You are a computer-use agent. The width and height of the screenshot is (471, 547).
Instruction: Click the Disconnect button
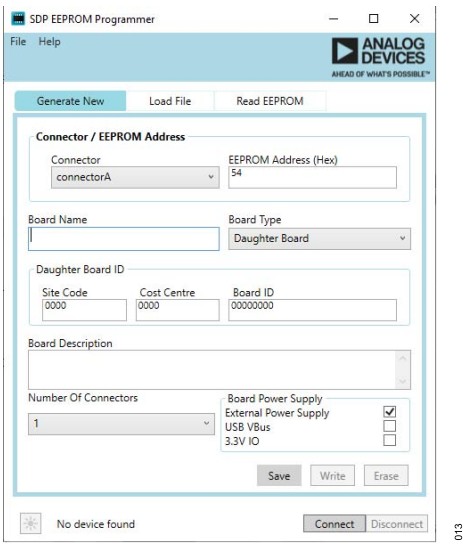397,524
